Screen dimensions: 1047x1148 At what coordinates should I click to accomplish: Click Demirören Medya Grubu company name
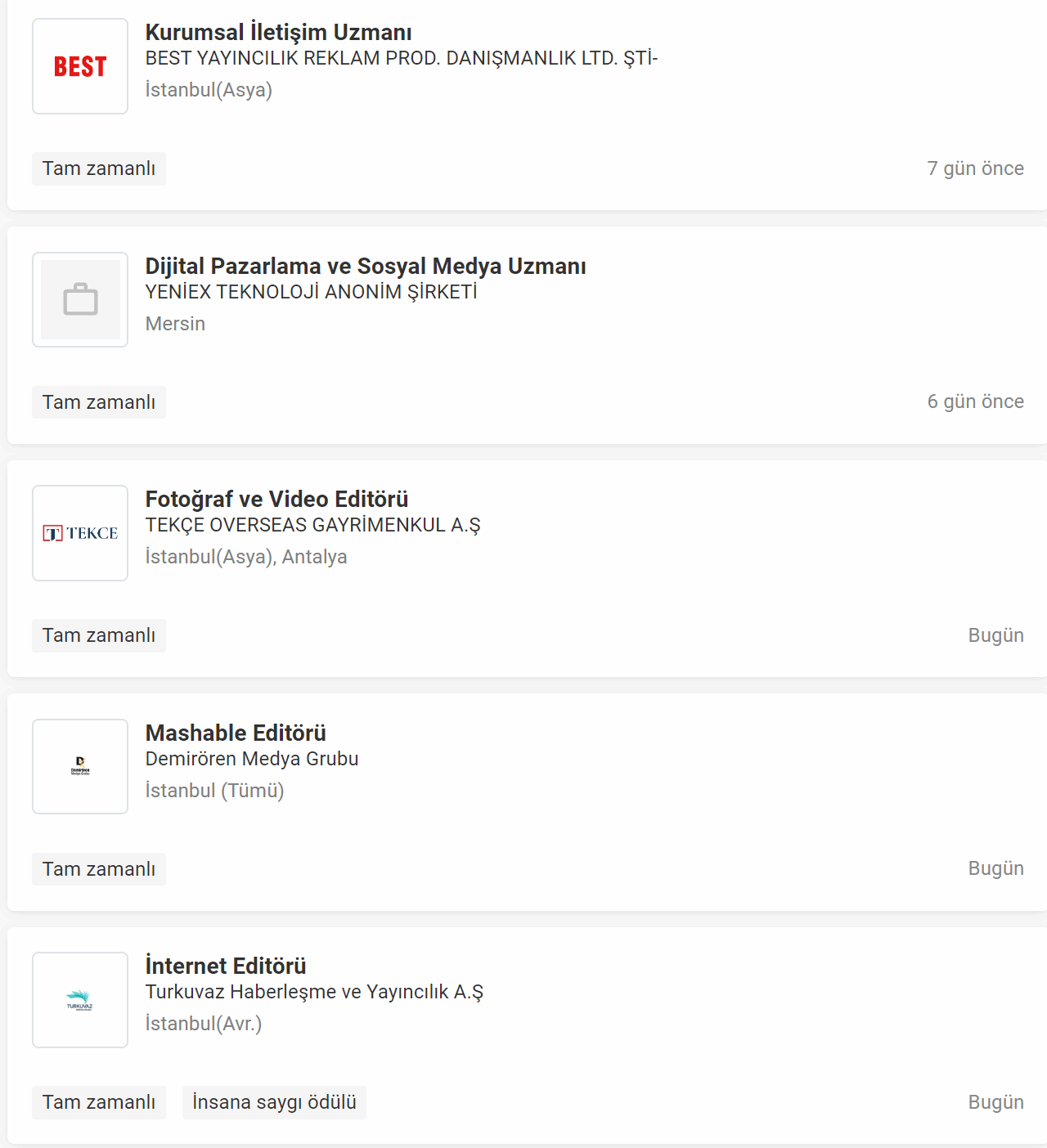[x=252, y=759]
